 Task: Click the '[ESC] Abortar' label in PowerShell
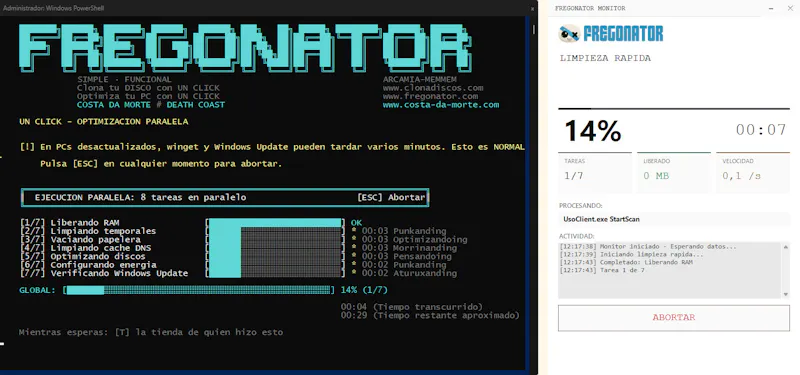click(391, 197)
